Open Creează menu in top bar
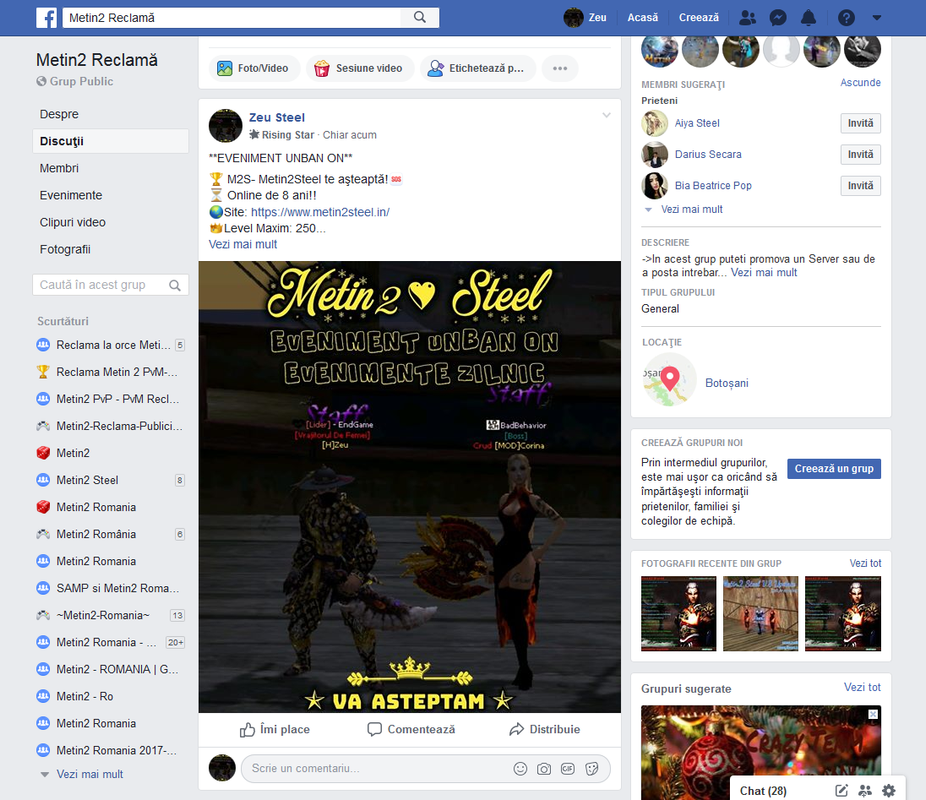 click(699, 18)
